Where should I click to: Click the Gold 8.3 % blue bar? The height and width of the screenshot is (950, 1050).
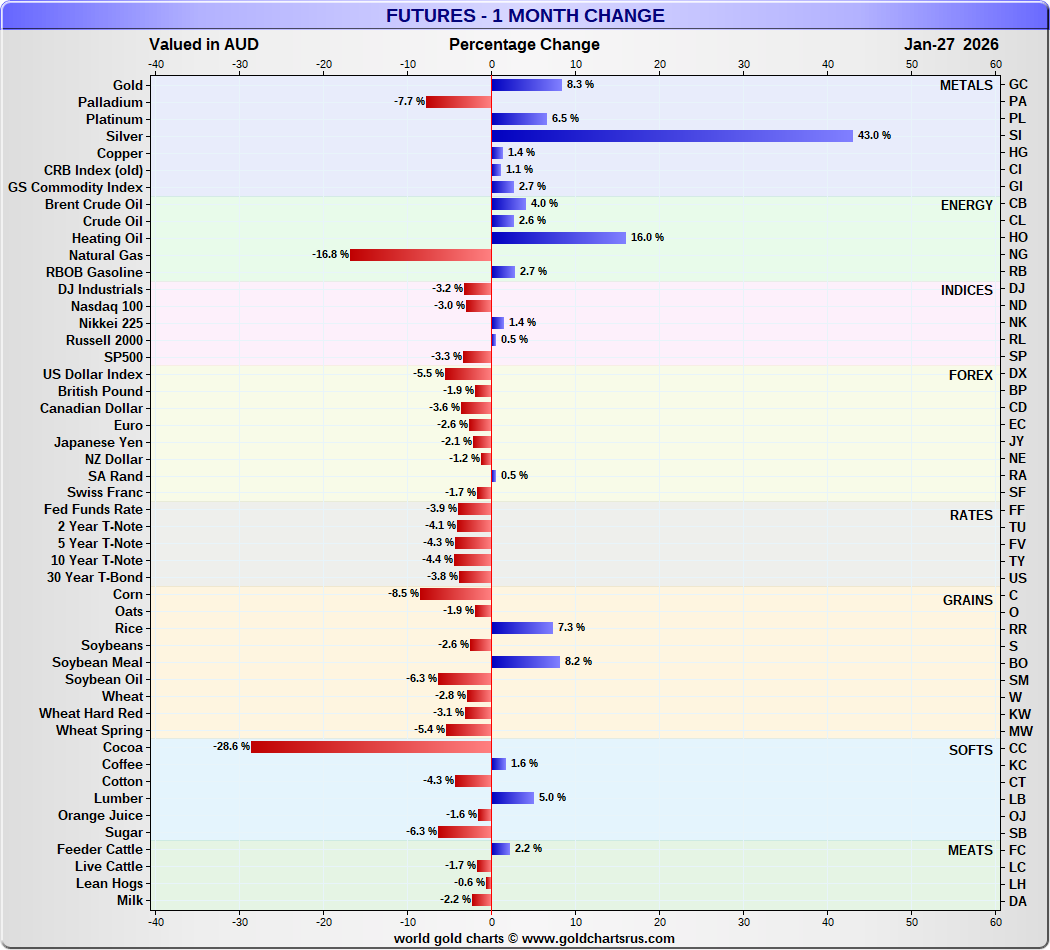click(527, 85)
